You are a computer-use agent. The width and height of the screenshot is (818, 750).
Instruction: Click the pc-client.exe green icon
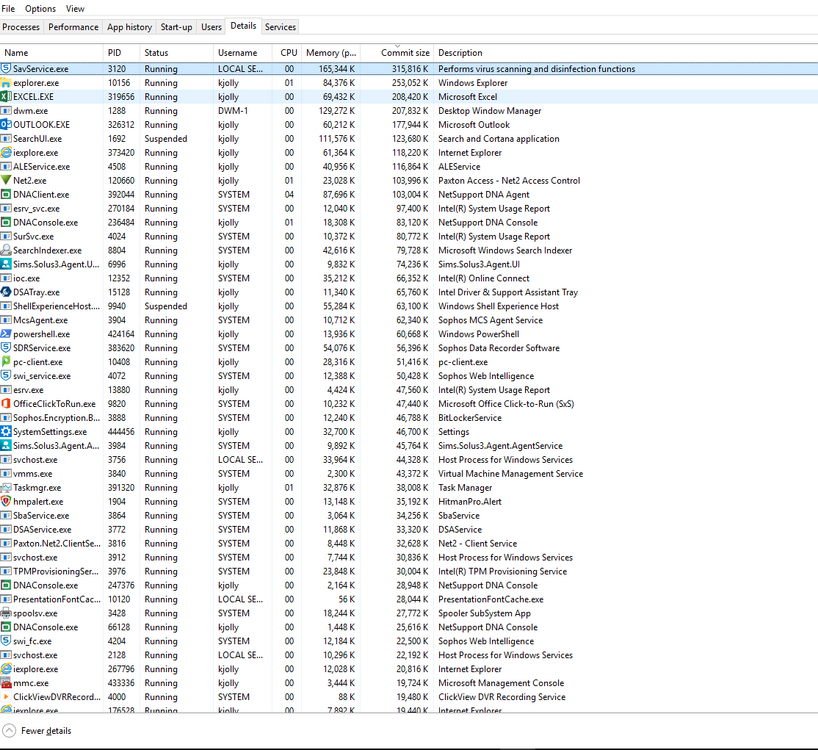click(6, 362)
